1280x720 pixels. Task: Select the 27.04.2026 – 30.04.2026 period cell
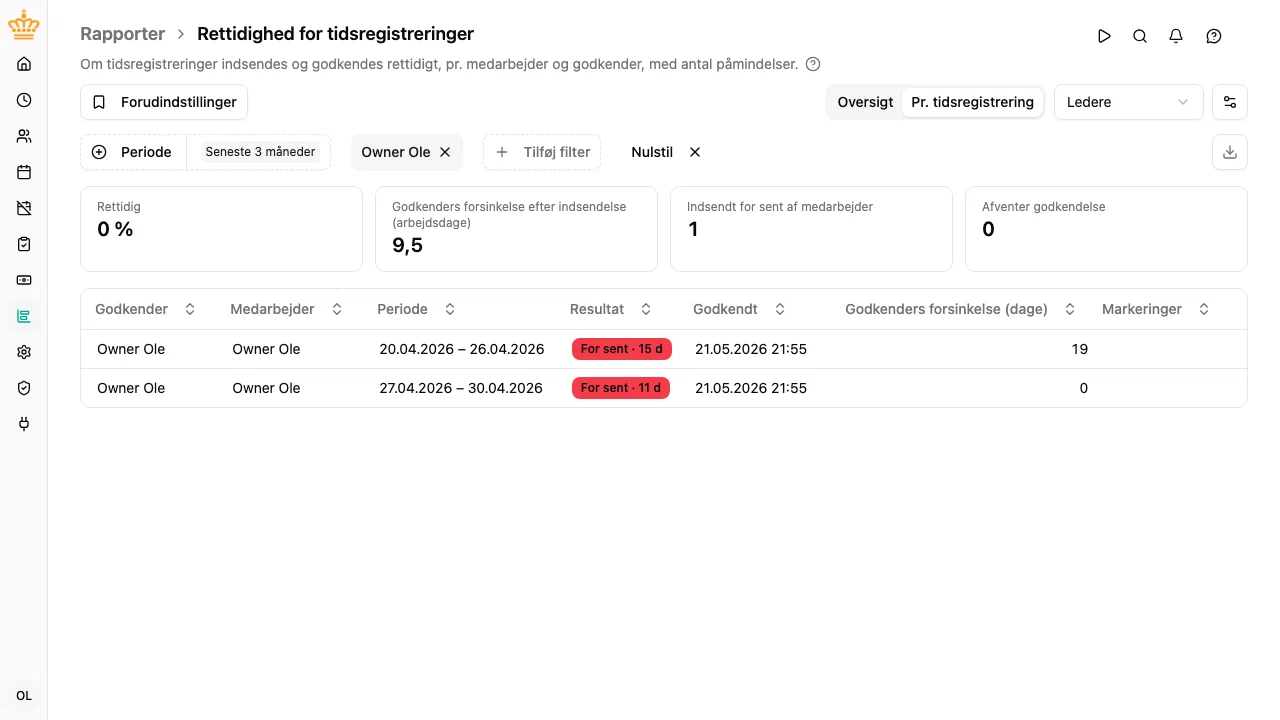tap(461, 388)
